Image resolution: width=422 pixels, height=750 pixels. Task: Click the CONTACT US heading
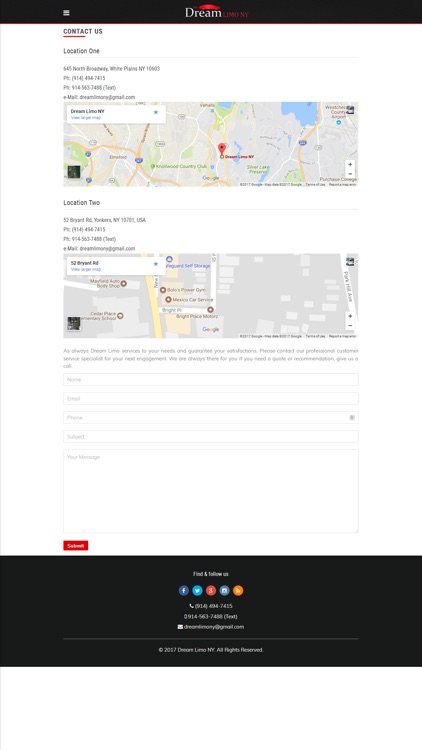coord(83,32)
